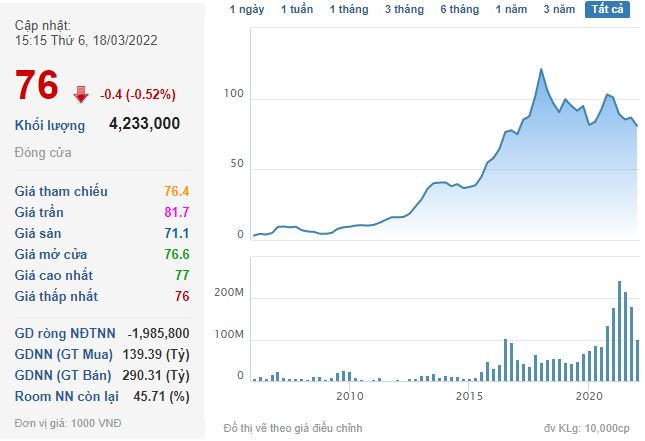This screenshot has width=645, height=441.
Task: Select the "3 năm" time range
Action: (x=559, y=9)
